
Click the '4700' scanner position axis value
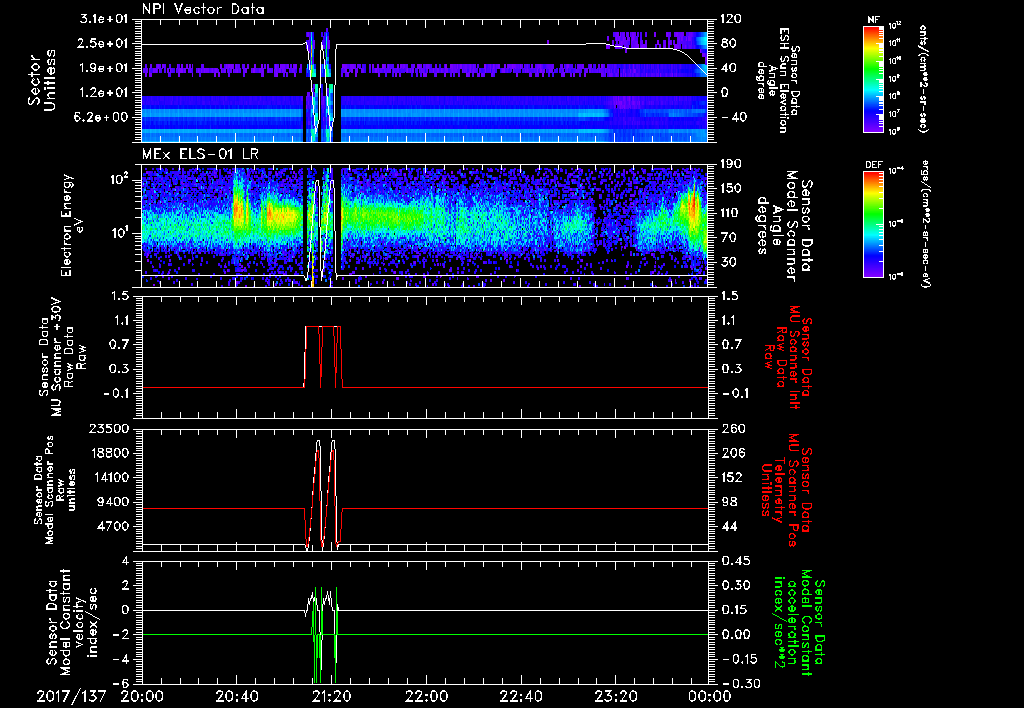pos(114,526)
